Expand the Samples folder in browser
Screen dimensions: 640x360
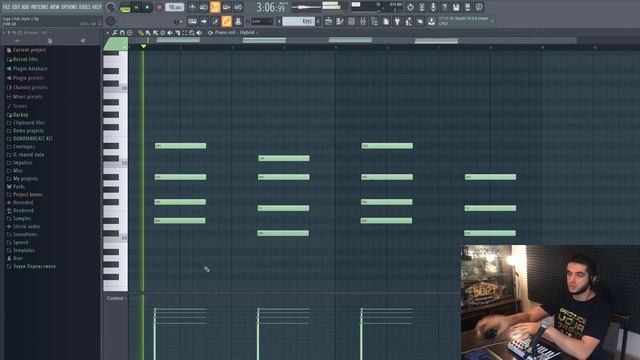(22, 218)
